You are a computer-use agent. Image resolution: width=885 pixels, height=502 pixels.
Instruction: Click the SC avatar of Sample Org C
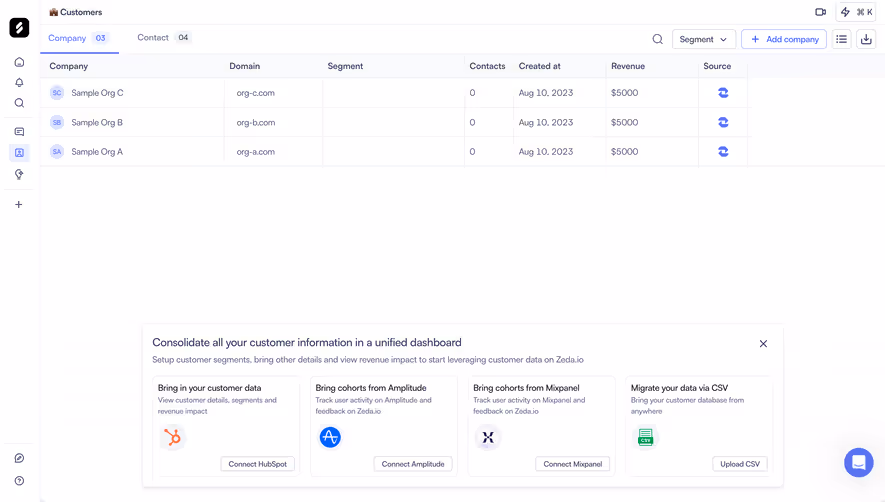[57, 93]
